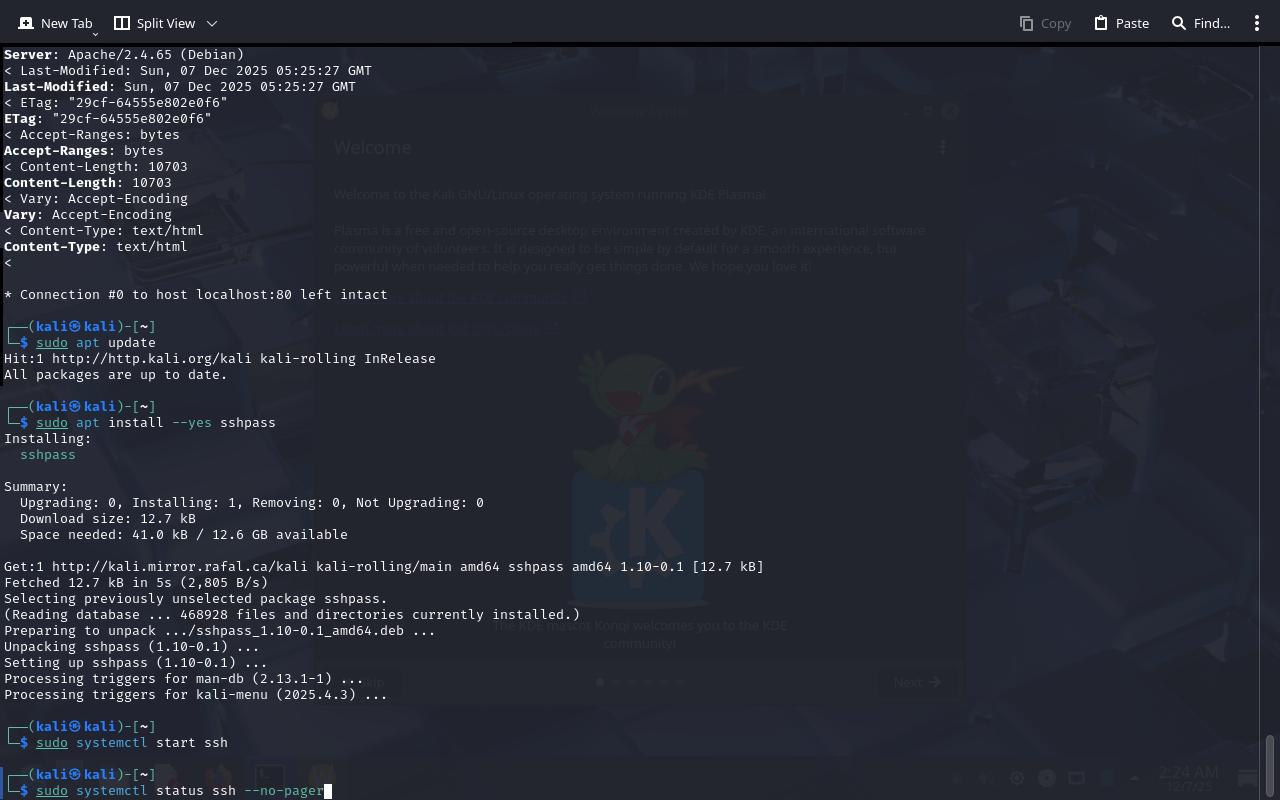Open the New Tab profile dropdown arrow
1280x800 pixels.
[95, 34]
